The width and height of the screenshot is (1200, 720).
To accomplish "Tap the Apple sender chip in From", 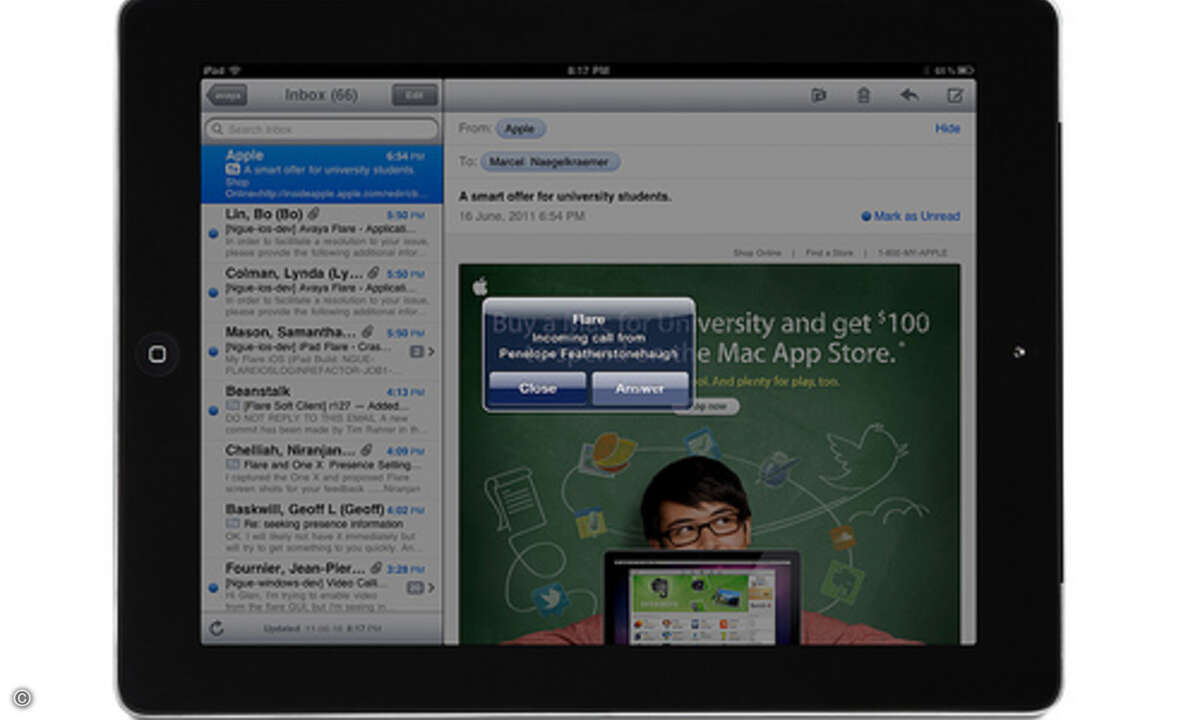I will click(x=520, y=128).
